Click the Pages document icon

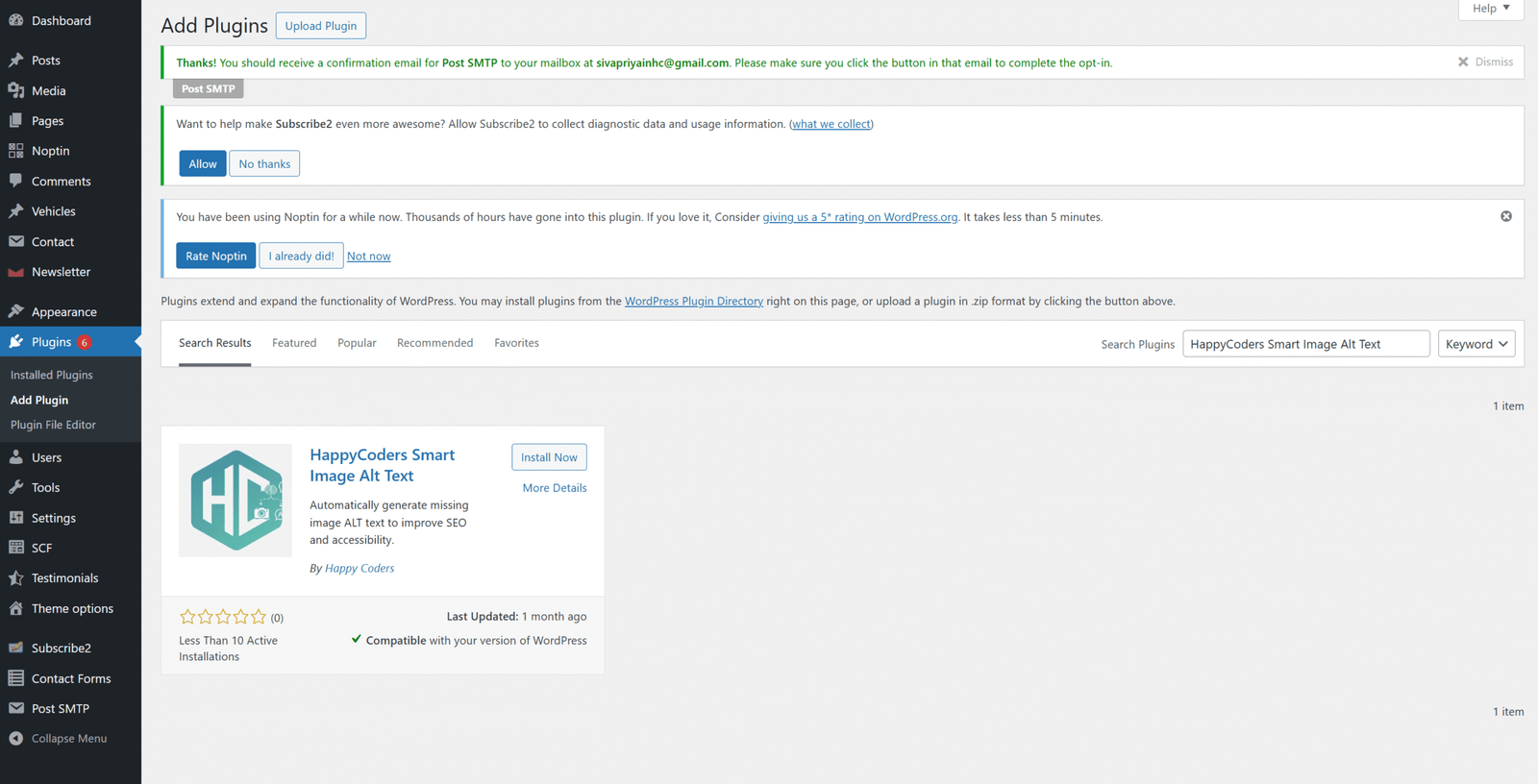[16, 120]
